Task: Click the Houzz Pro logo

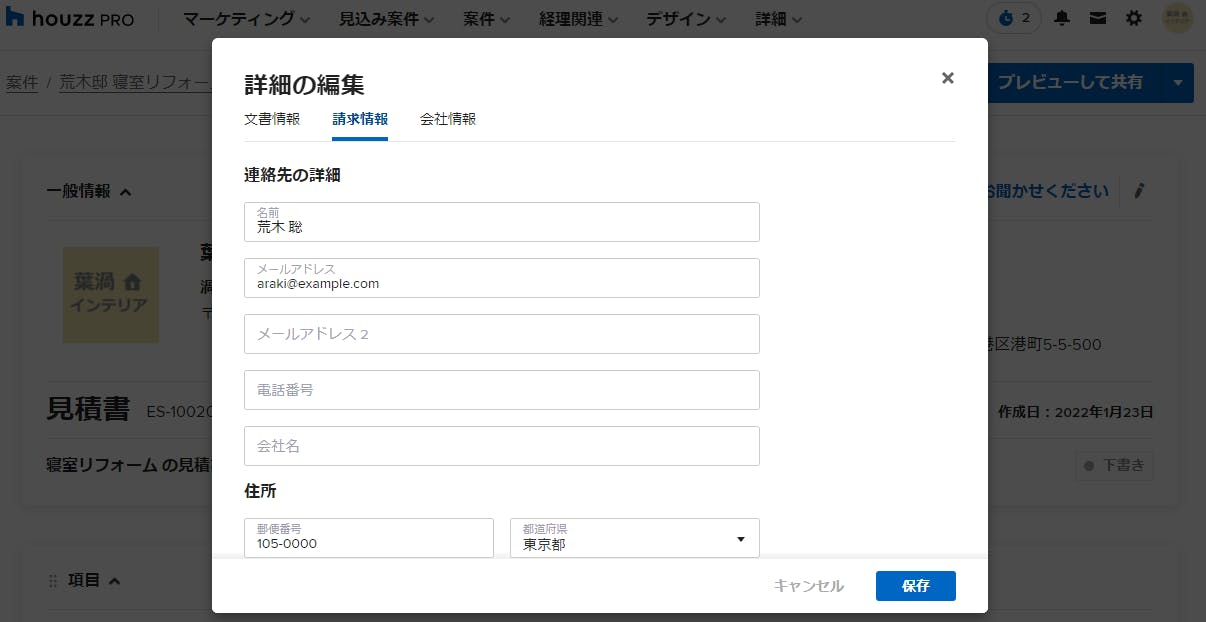Action: click(70, 19)
